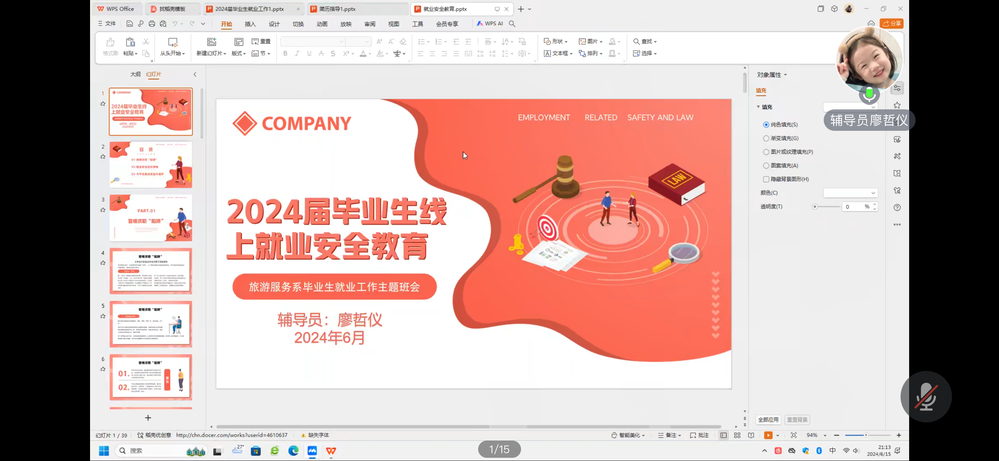Open the 颜色 (color) dropdown
The width and height of the screenshot is (999, 461).
click(850, 193)
